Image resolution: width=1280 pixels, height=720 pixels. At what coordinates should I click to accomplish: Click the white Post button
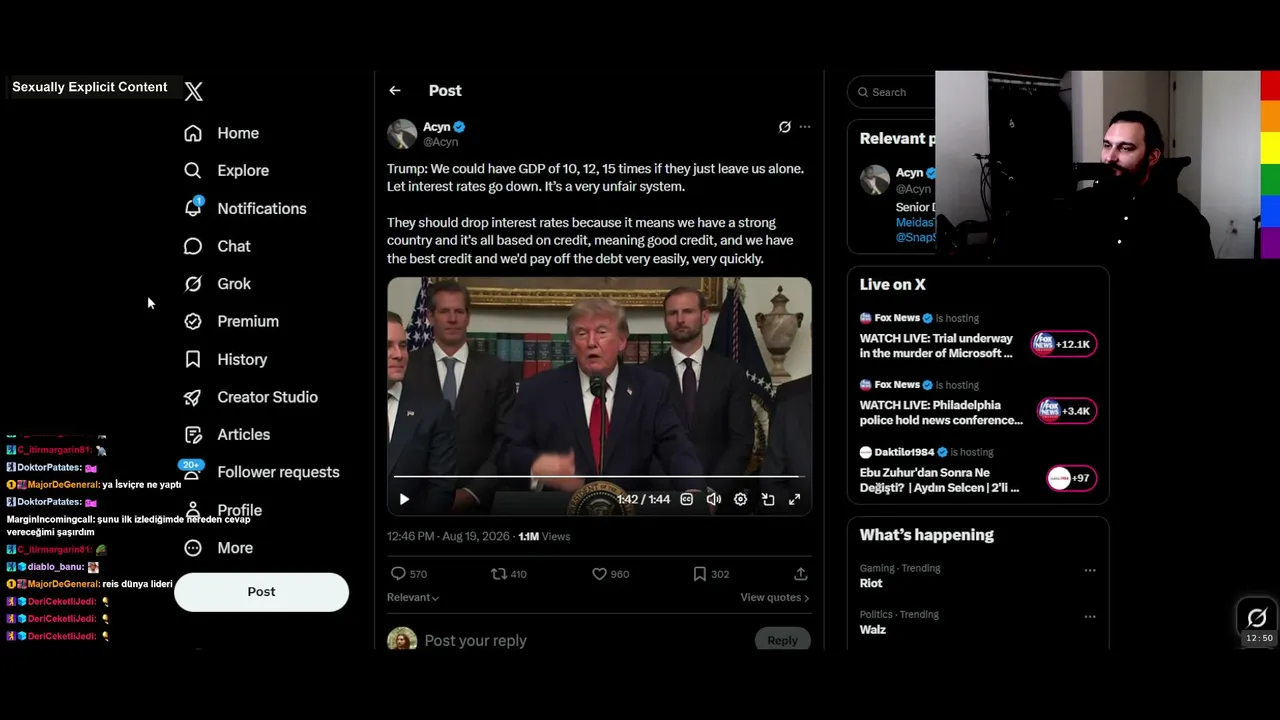(261, 592)
